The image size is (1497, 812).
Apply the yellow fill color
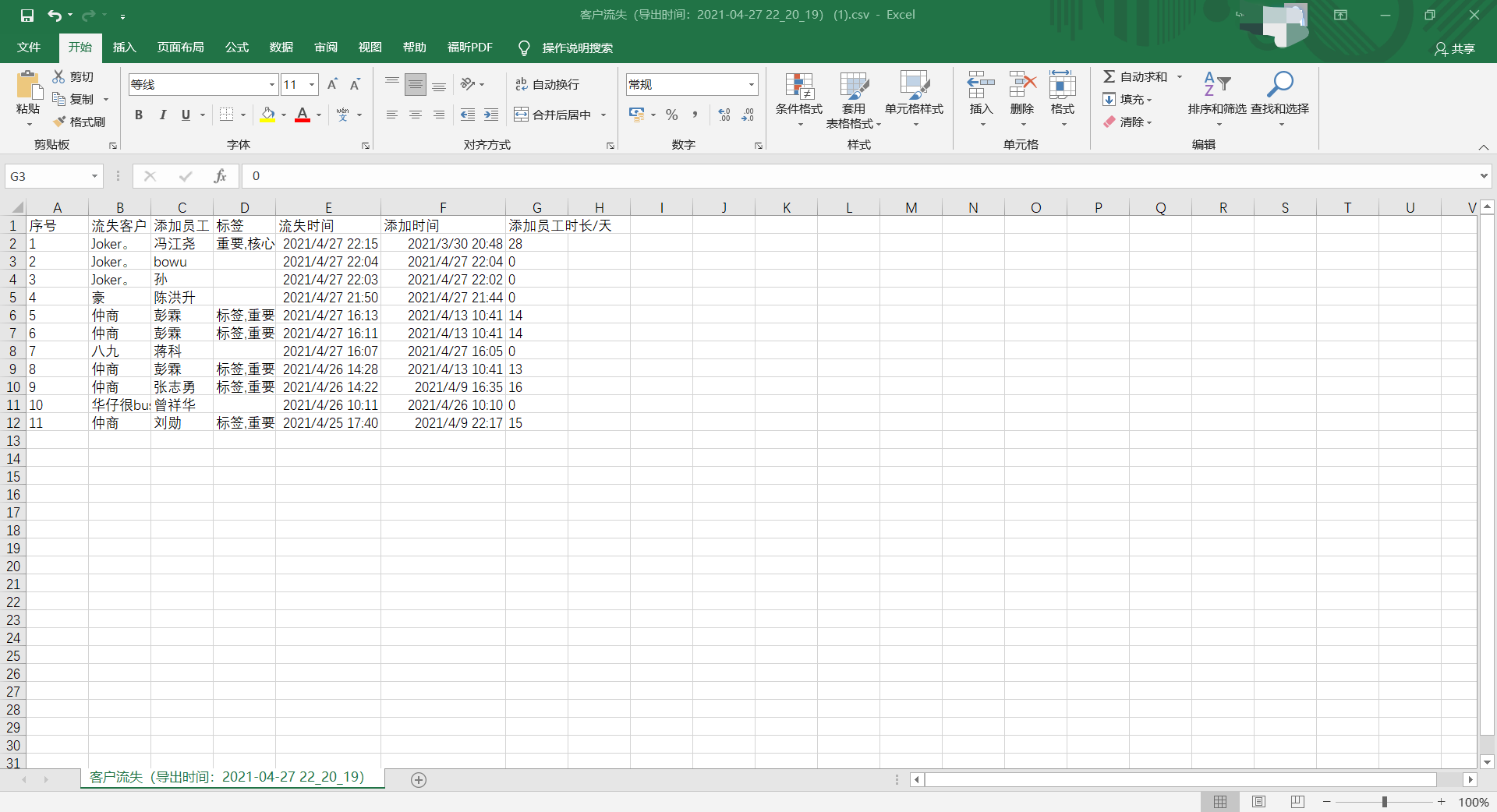(268, 115)
